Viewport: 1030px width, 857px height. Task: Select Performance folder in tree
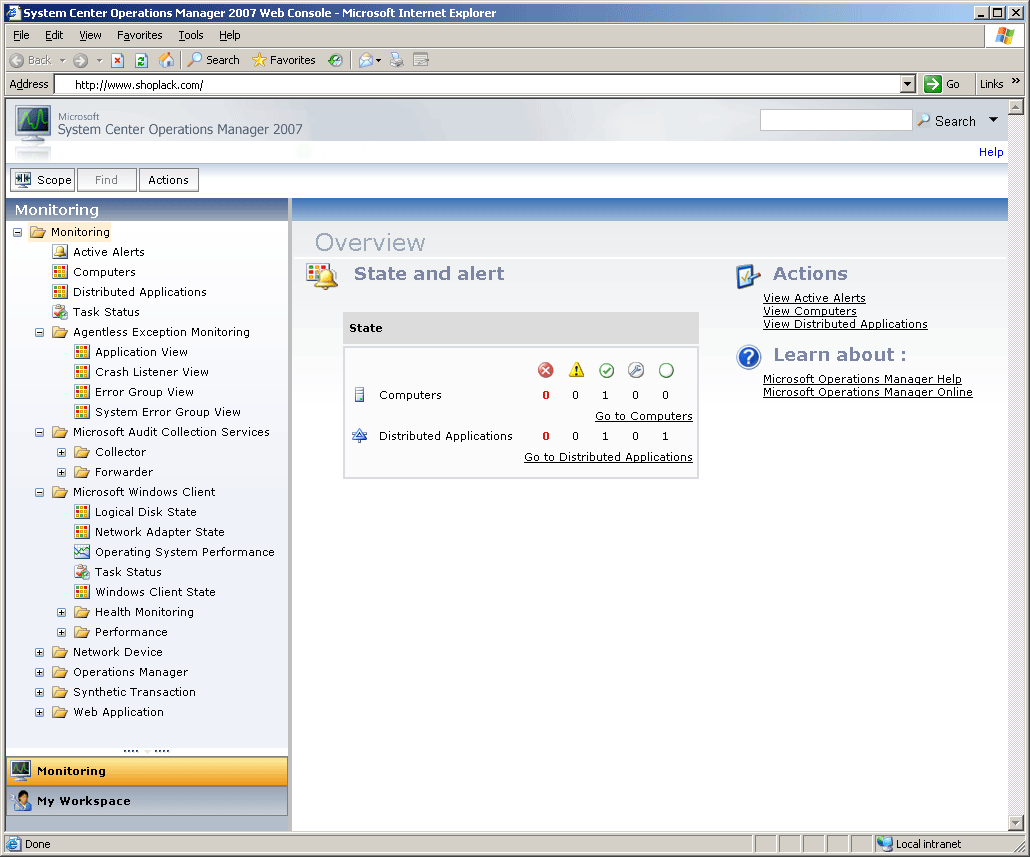coord(131,632)
